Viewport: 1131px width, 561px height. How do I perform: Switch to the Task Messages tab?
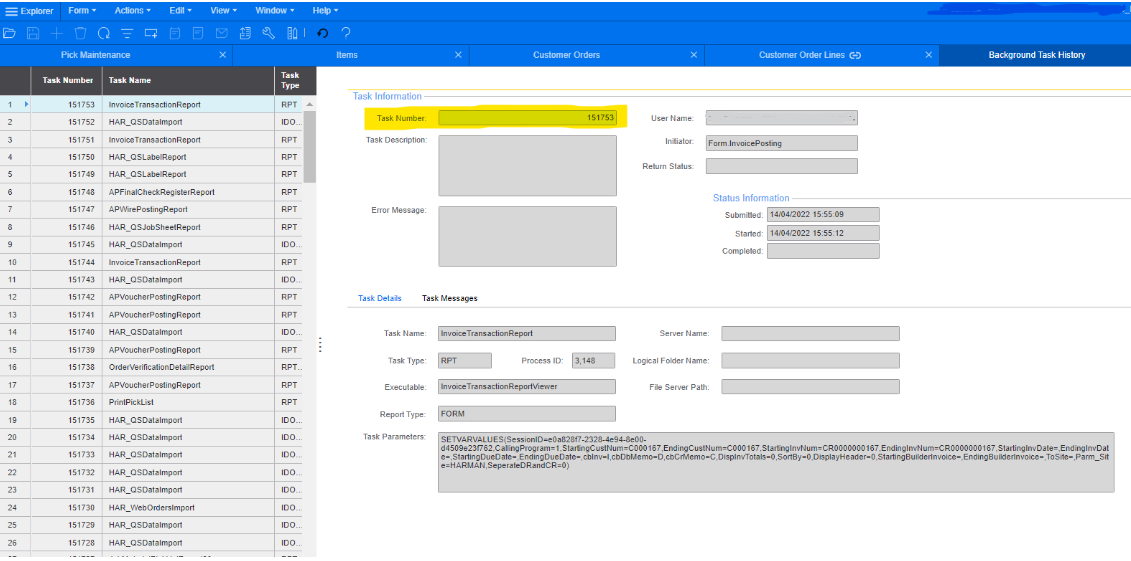tap(449, 298)
